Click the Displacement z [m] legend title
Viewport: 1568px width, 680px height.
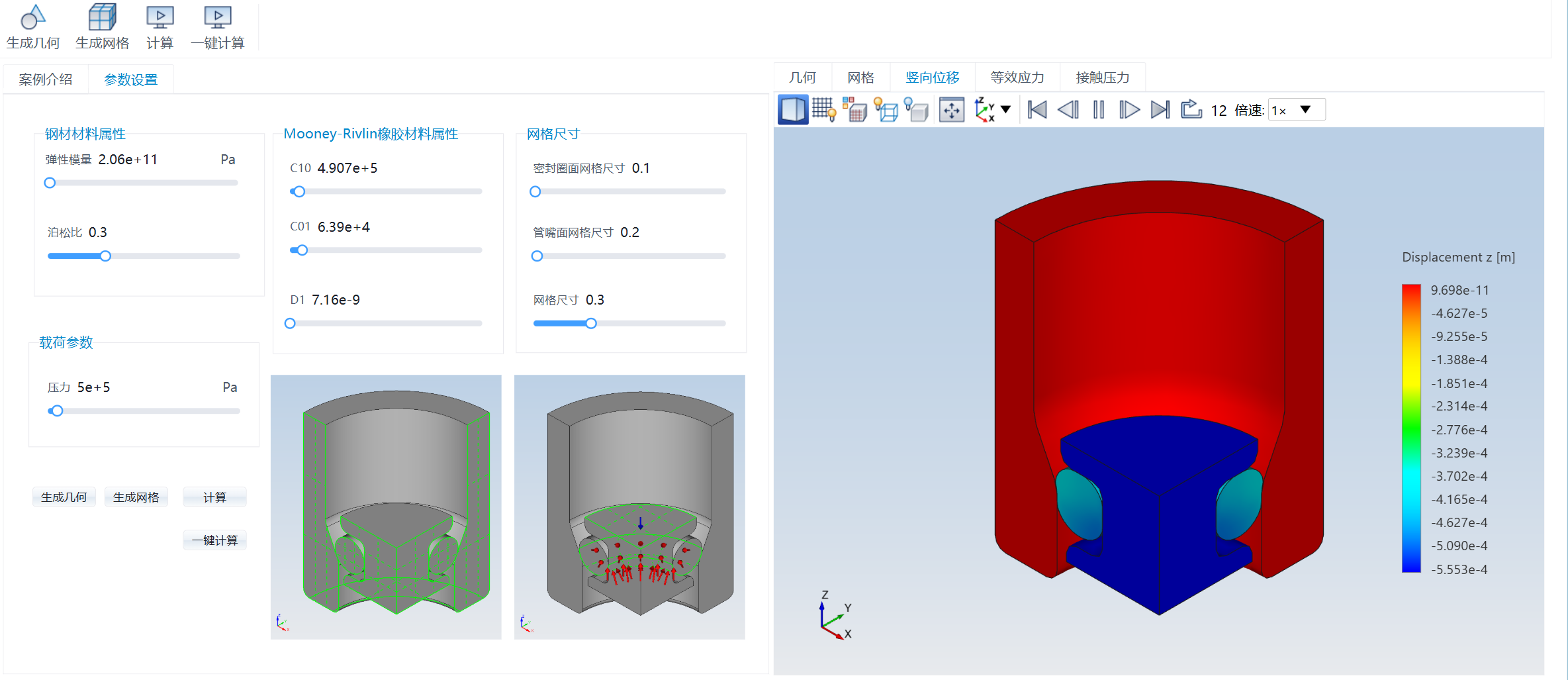(1458, 257)
